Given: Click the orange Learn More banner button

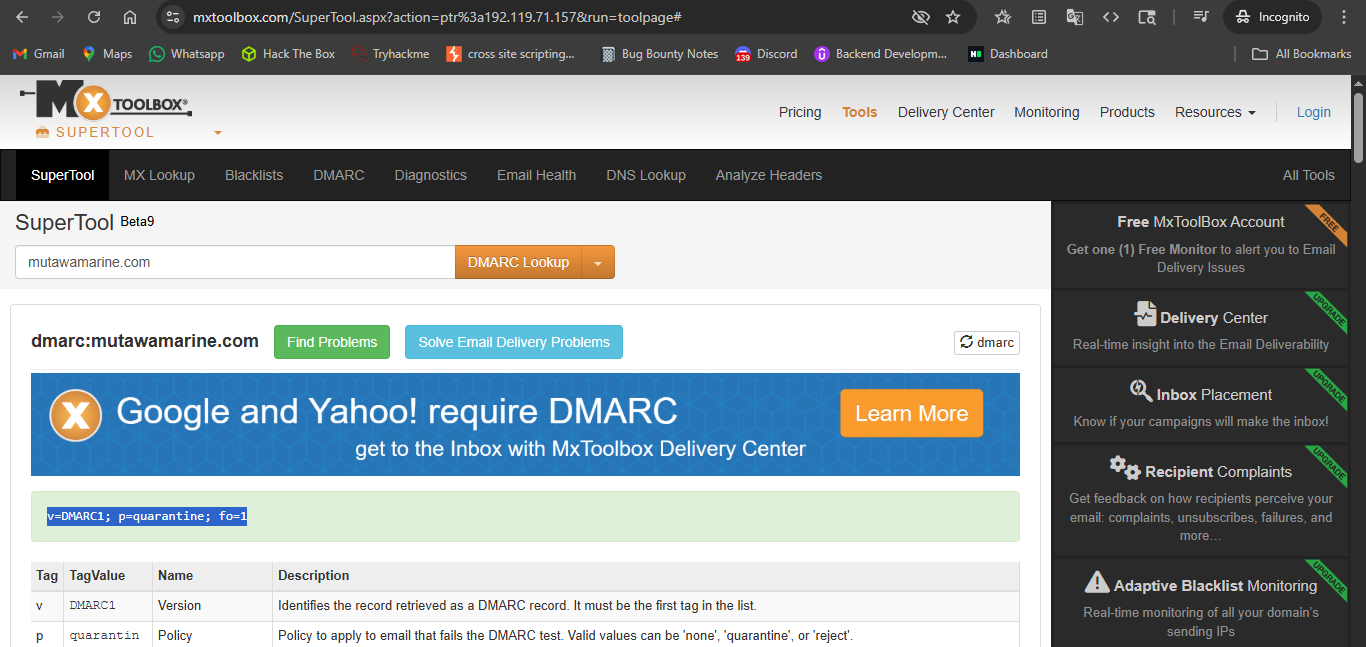Looking at the screenshot, I should (911, 414).
